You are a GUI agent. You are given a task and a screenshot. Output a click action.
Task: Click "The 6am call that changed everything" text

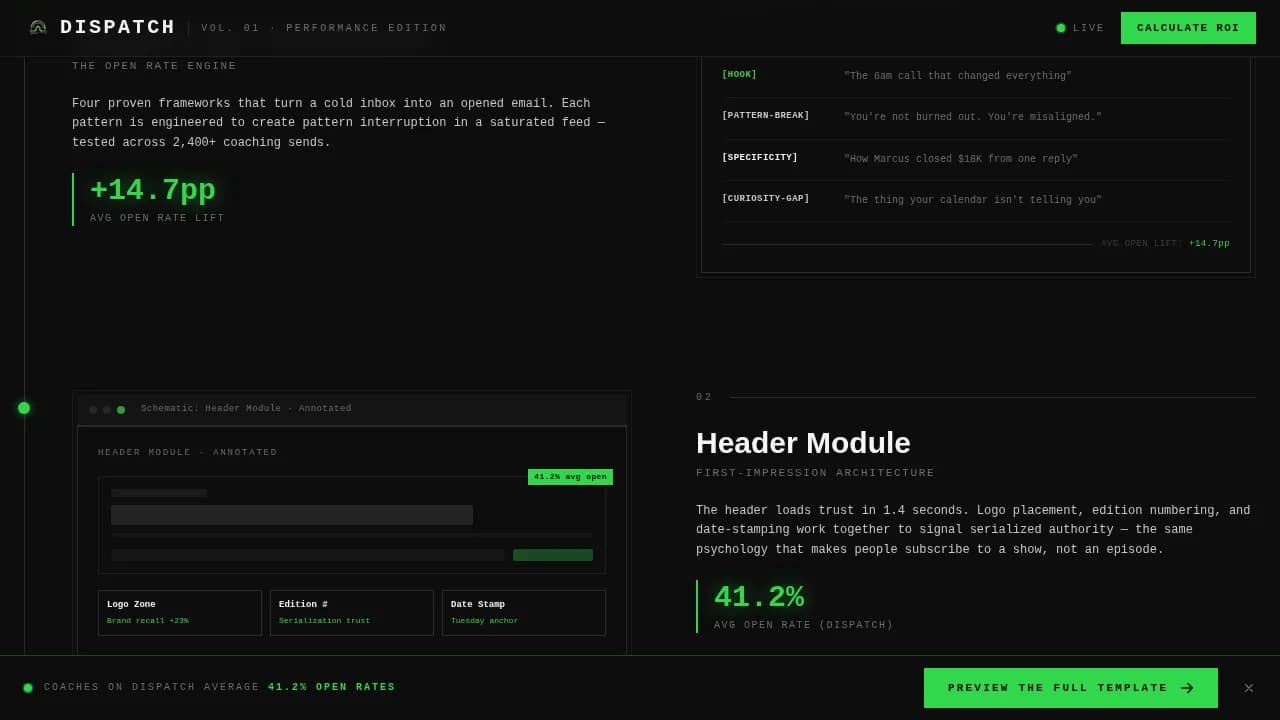click(957, 76)
